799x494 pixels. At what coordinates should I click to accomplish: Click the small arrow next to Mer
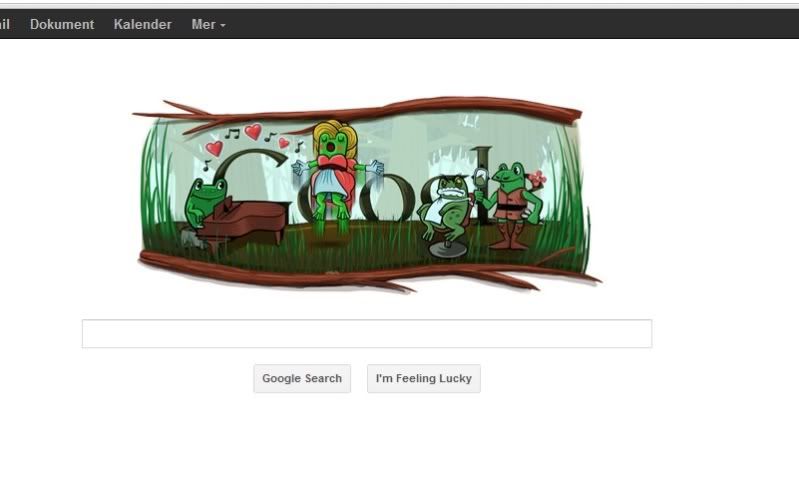click(223, 25)
